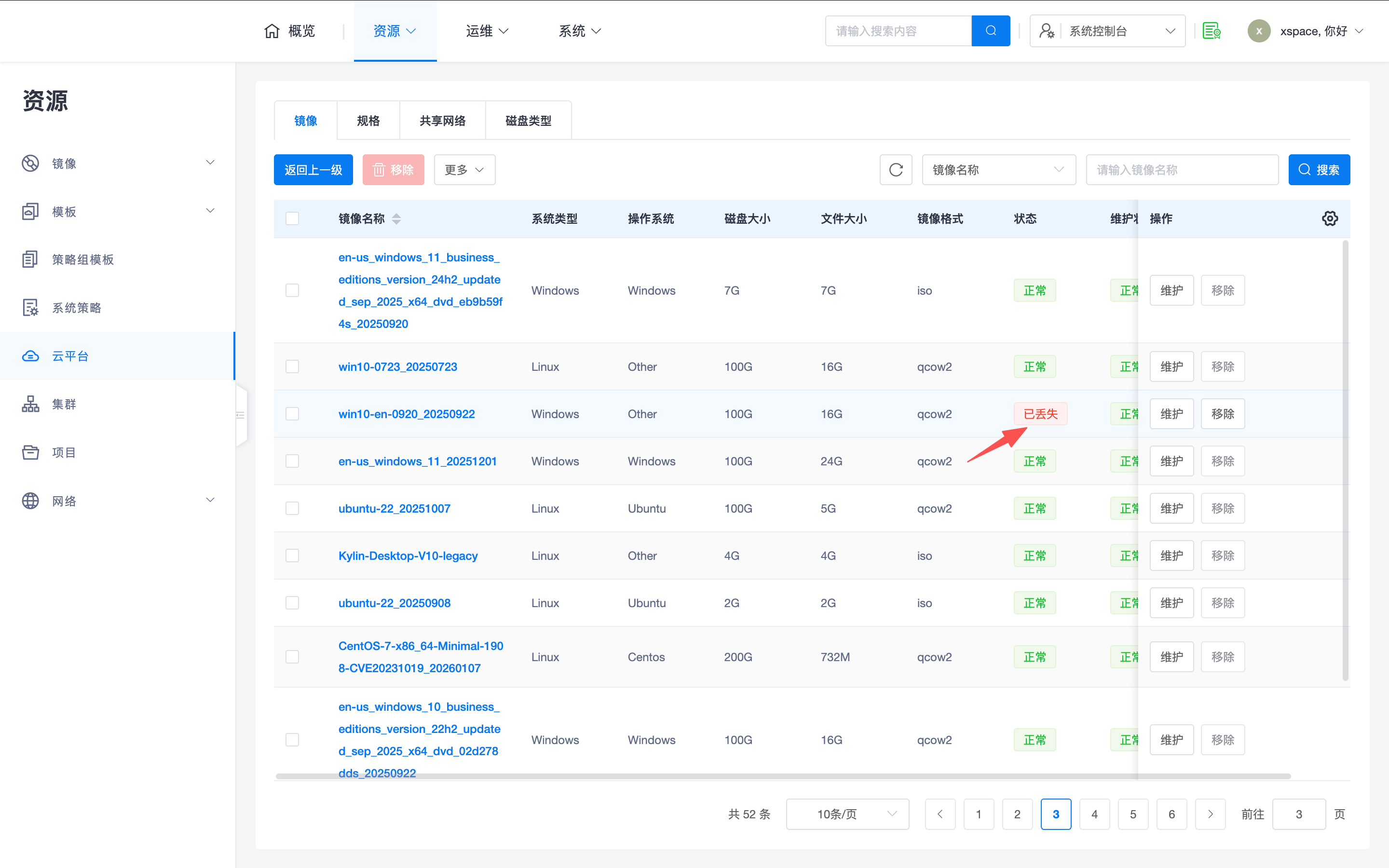
Task: Sort the table by the 镜像名称 column
Action: click(x=396, y=219)
